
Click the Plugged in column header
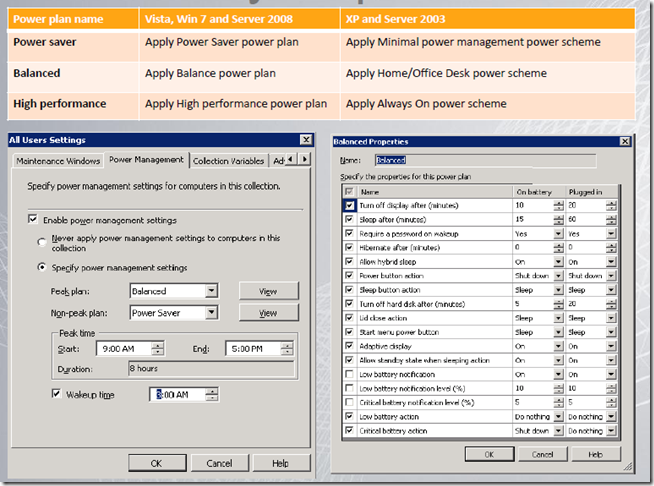pos(591,192)
